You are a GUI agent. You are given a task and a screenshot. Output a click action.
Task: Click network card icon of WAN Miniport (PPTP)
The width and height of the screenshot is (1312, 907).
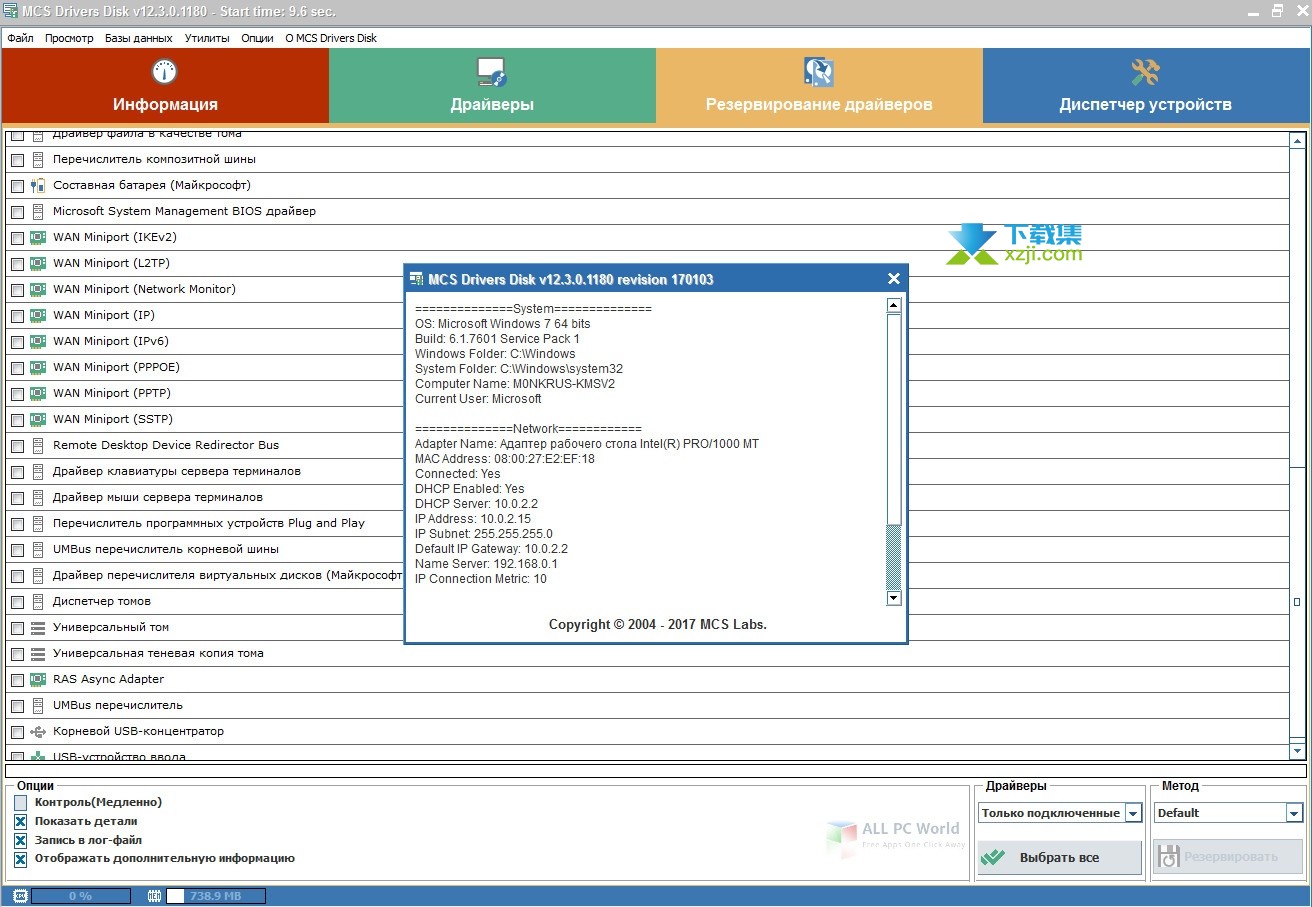(38, 393)
